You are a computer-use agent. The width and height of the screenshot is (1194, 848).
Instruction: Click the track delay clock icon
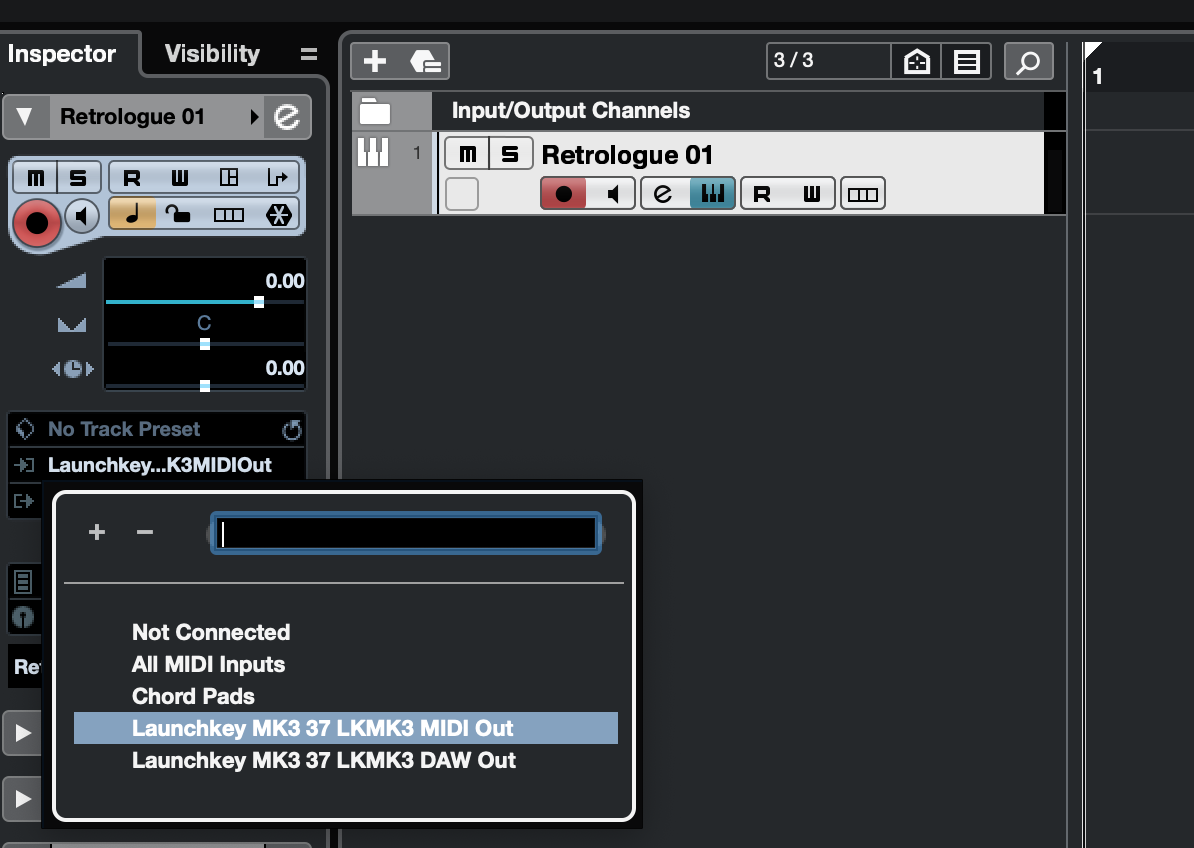pyautogui.click(x=72, y=369)
